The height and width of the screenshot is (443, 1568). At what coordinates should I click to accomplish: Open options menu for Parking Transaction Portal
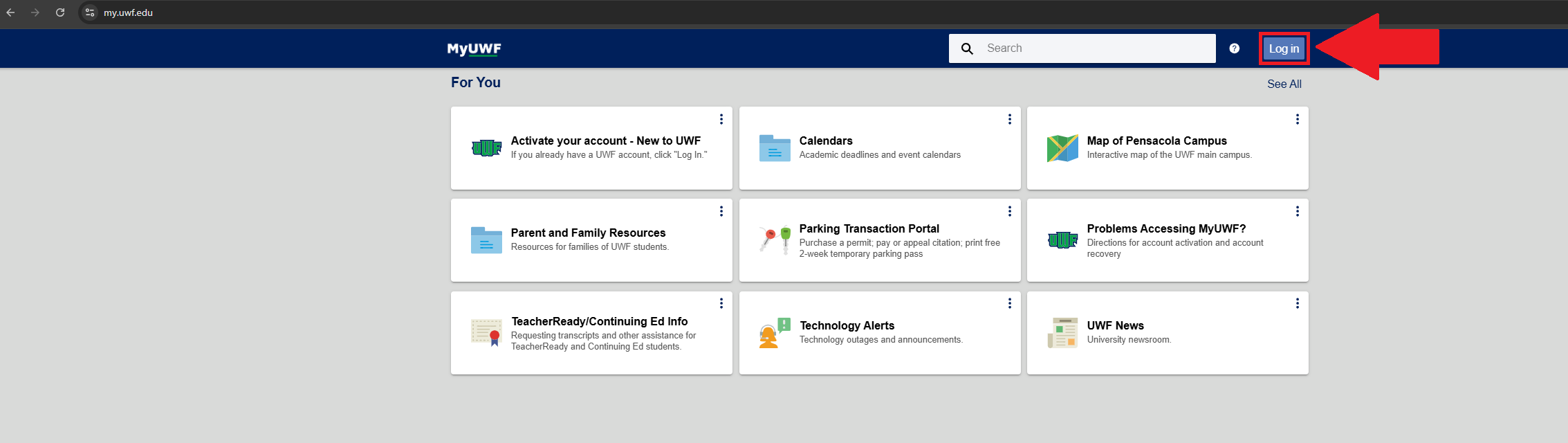click(x=1010, y=211)
